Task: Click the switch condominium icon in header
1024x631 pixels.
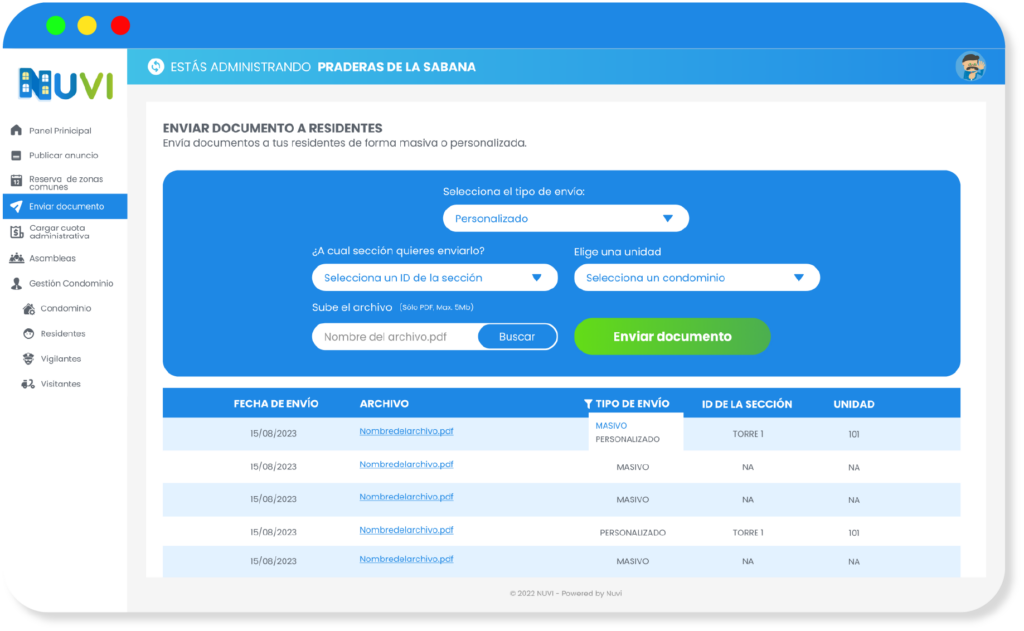Action: [x=155, y=67]
